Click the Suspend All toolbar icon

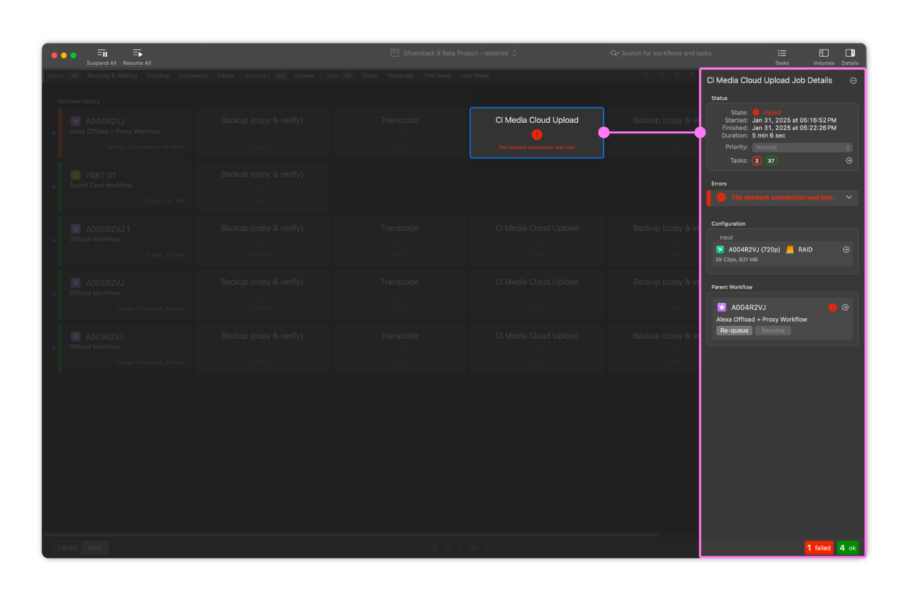[102, 53]
